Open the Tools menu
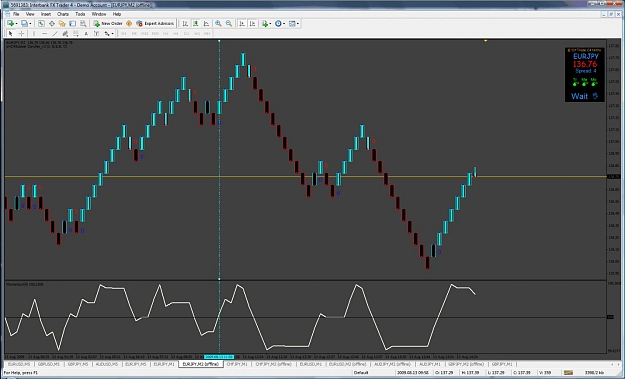Image resolution: width=625 pixels, height=379 pixels. click(x=80, y=14)
